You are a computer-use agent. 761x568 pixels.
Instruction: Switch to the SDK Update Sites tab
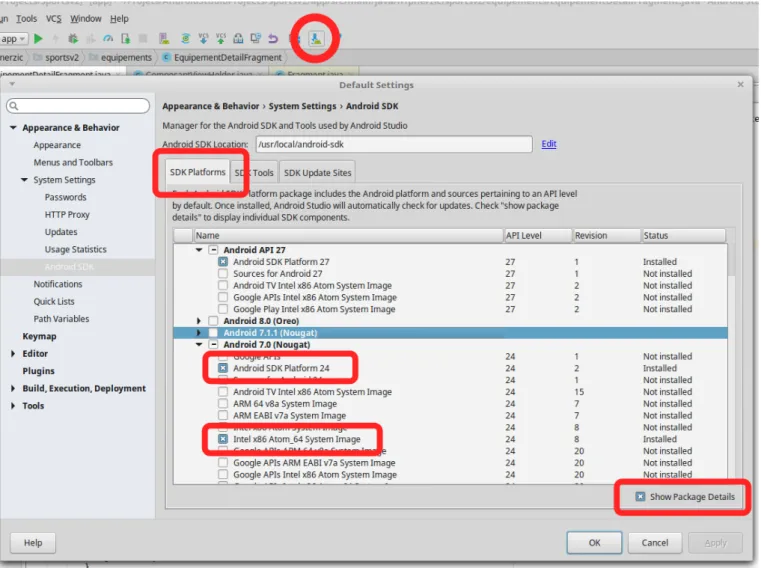(317, 173)
